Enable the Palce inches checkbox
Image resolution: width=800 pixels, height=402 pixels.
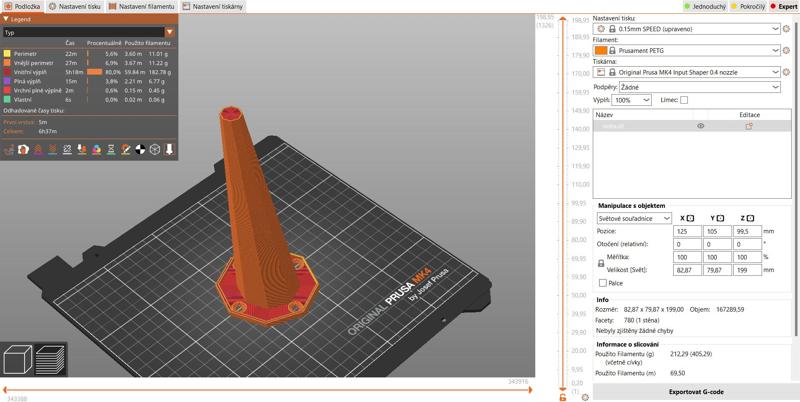(x=603, y=283)
